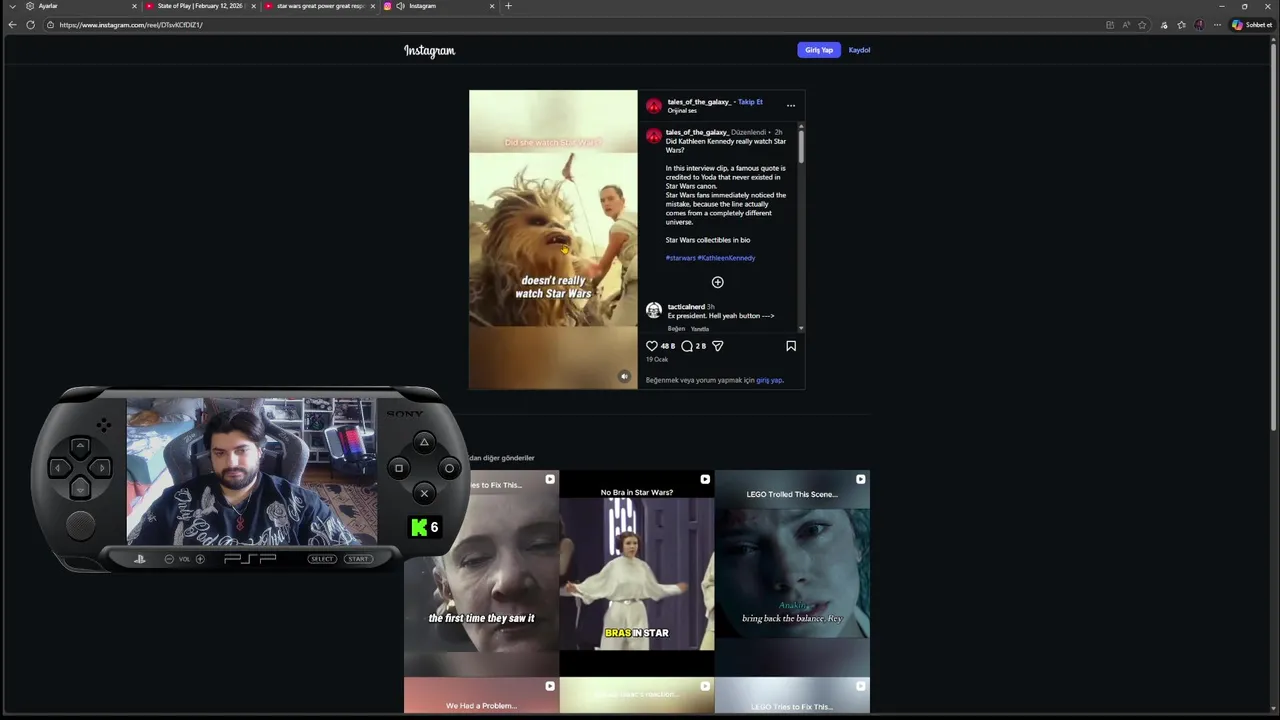The image size is (1280, 720).
Task: Open the browser profile avatar
Action: pyautogui.click(x=1199, y=25)
